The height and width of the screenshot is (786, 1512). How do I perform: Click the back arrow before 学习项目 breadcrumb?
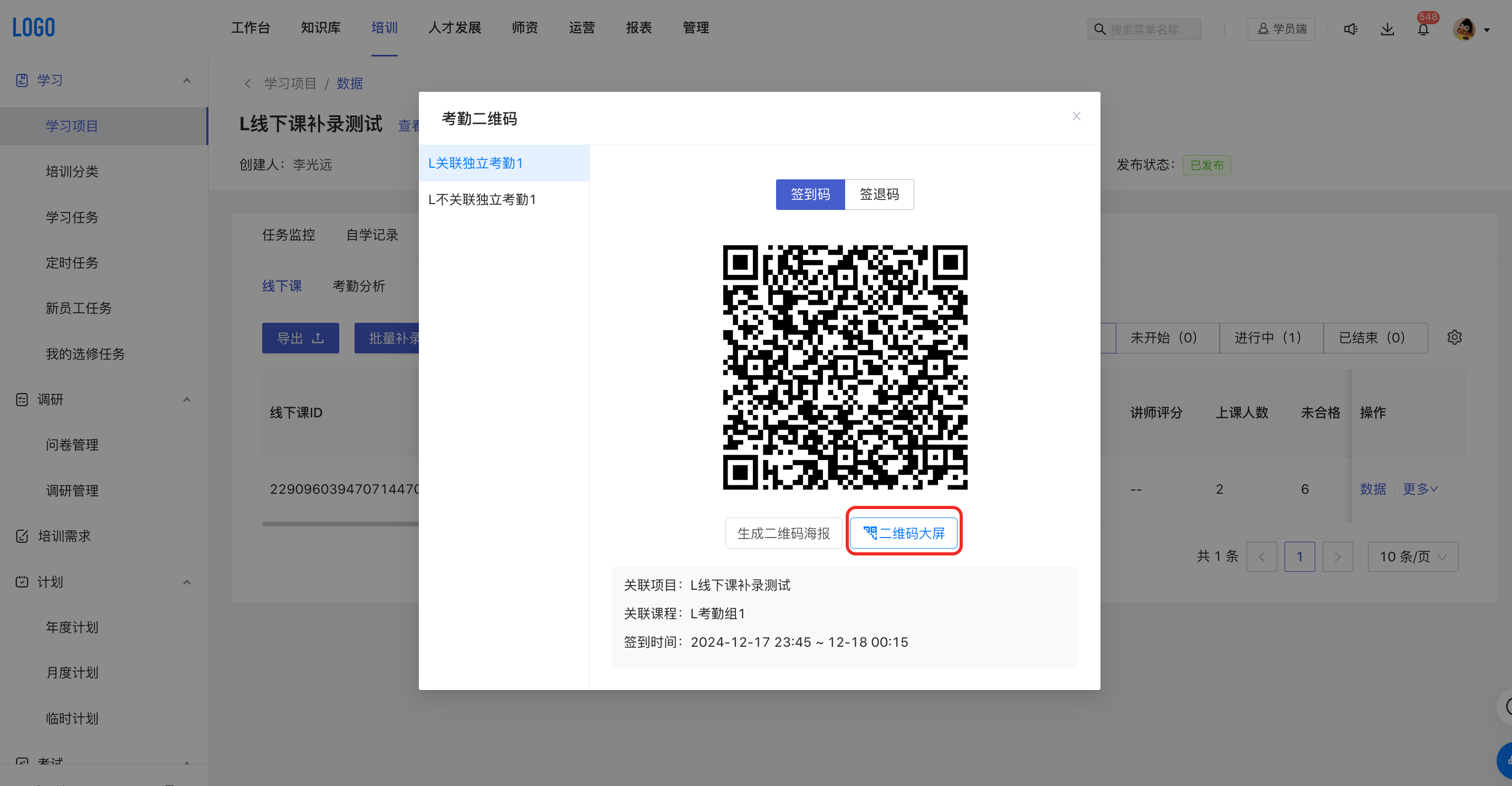(248, 83)
